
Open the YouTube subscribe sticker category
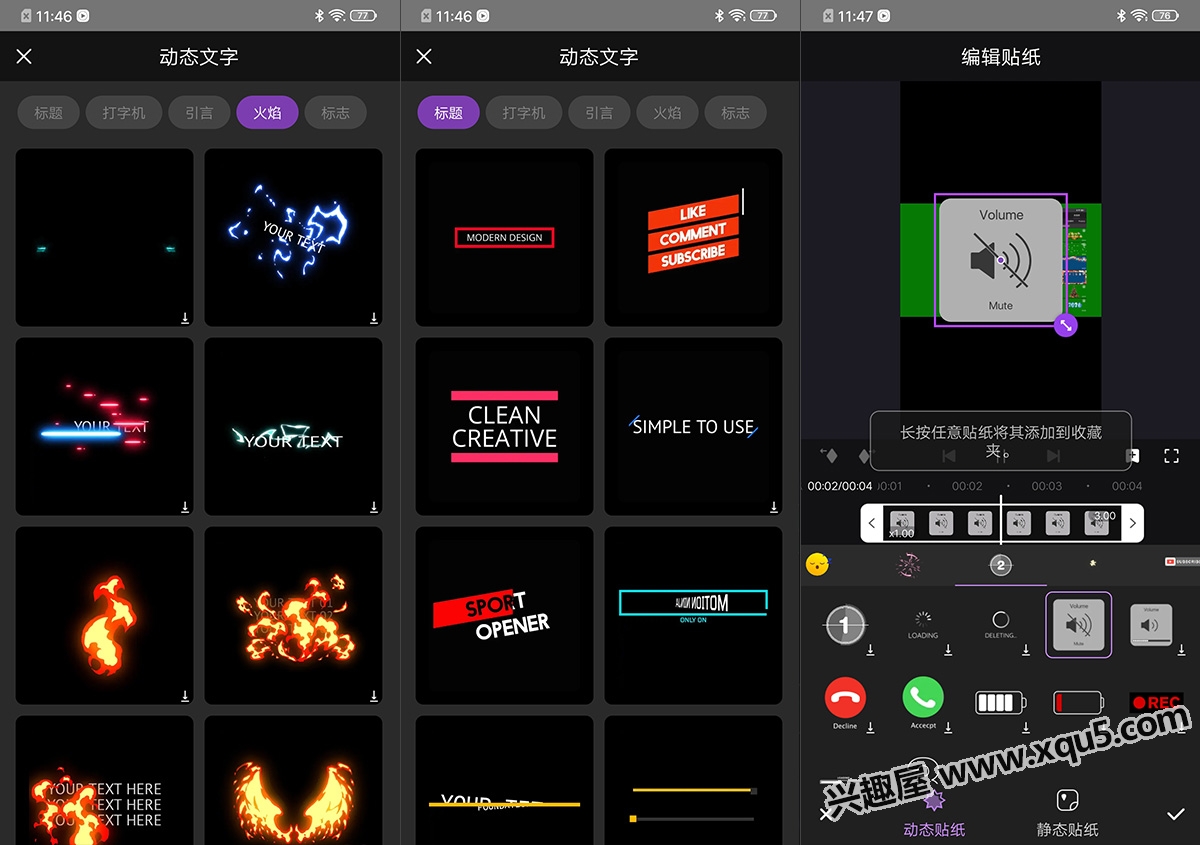(x=1182, y=562)
